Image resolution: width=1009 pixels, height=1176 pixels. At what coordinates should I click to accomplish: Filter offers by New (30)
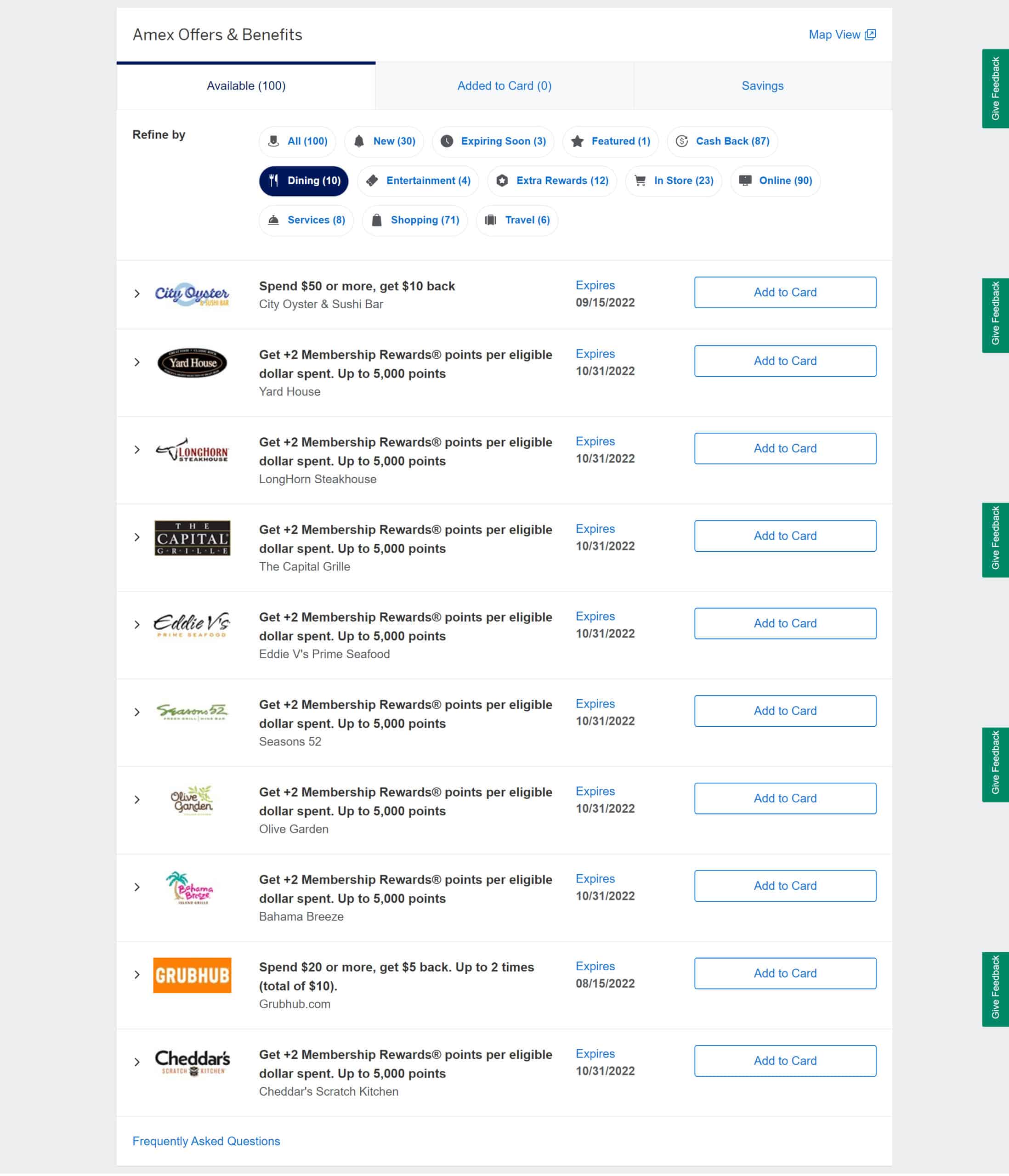pos(384,141)
